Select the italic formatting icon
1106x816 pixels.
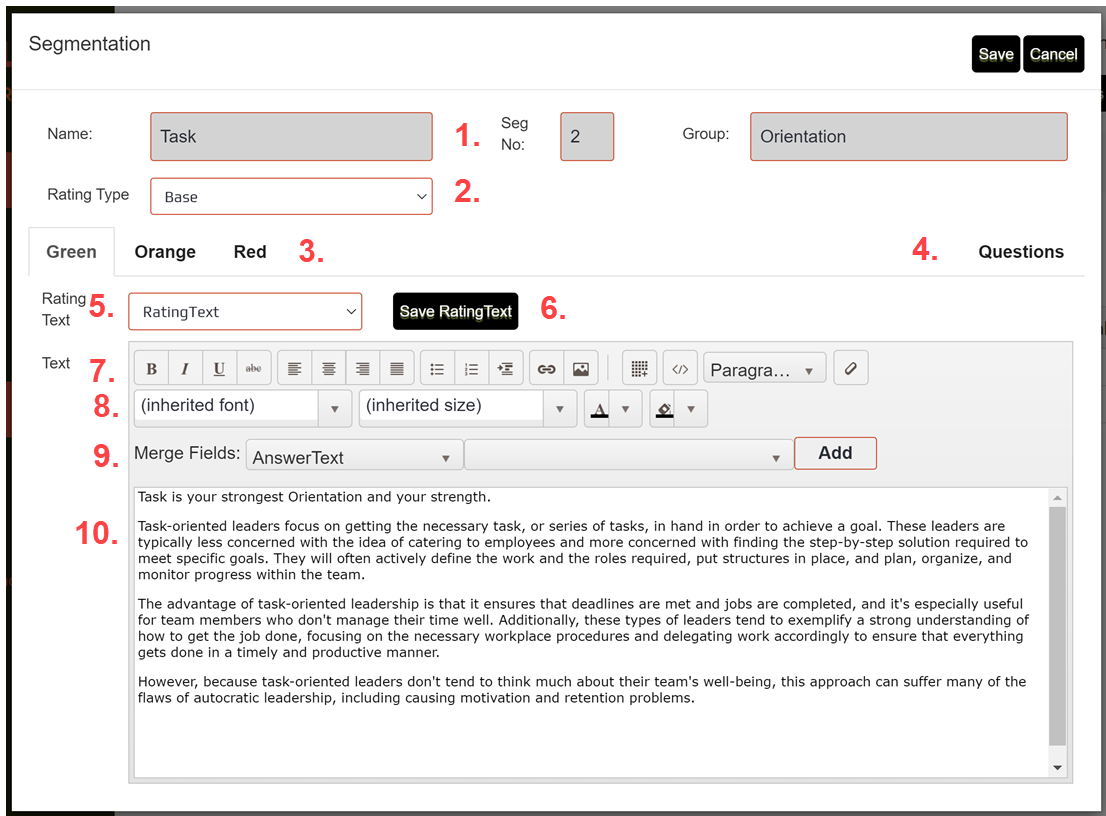tap(185, 368)
